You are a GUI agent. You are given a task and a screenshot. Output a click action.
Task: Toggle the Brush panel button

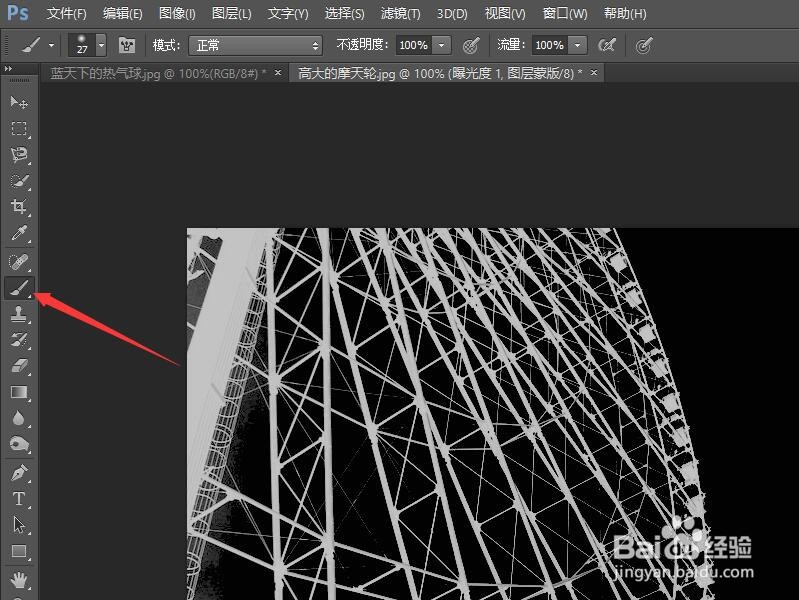(x=126, y=45)
